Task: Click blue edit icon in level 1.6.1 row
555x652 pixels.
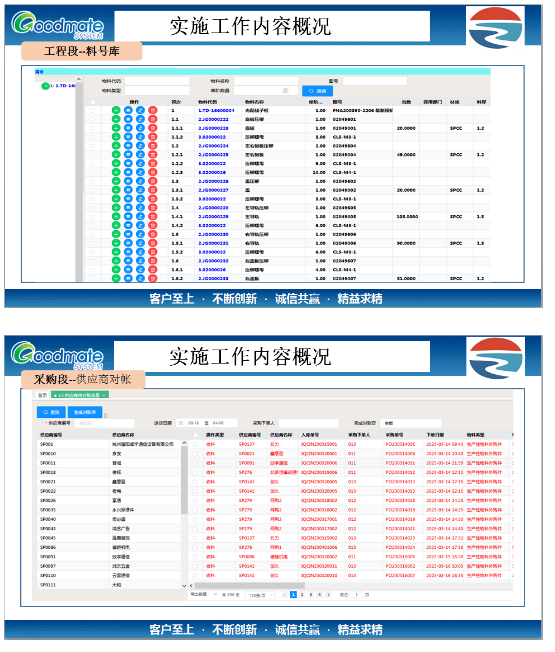Action: 141,269
